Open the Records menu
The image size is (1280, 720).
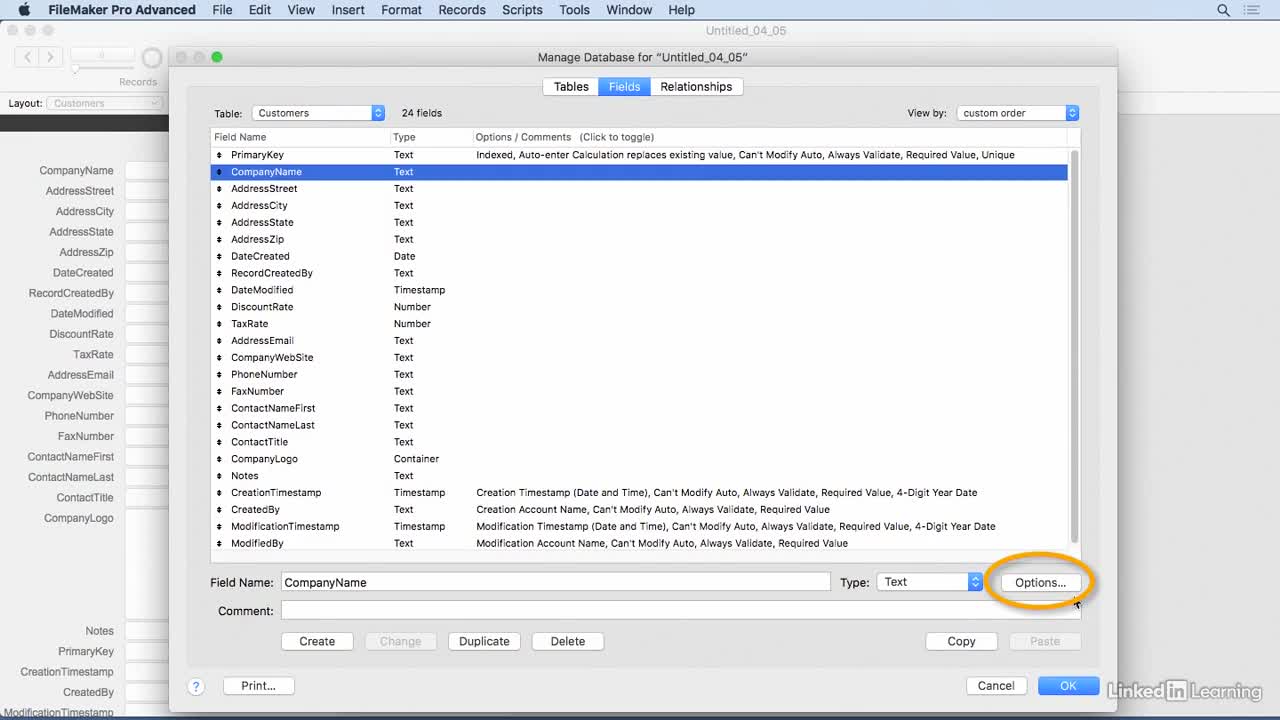(x=462, y=10)
